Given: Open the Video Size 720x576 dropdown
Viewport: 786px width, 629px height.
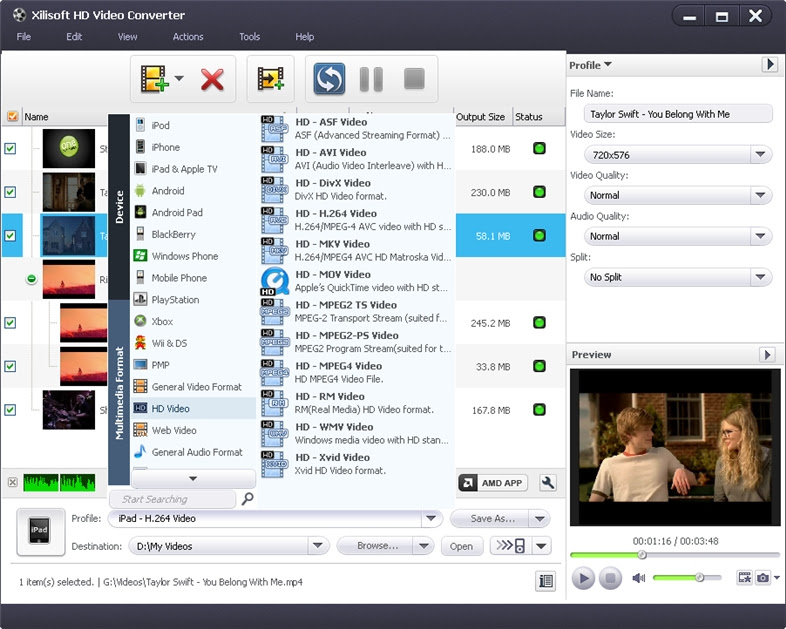Looking at the screenshot, I should (x=760, y=154).
